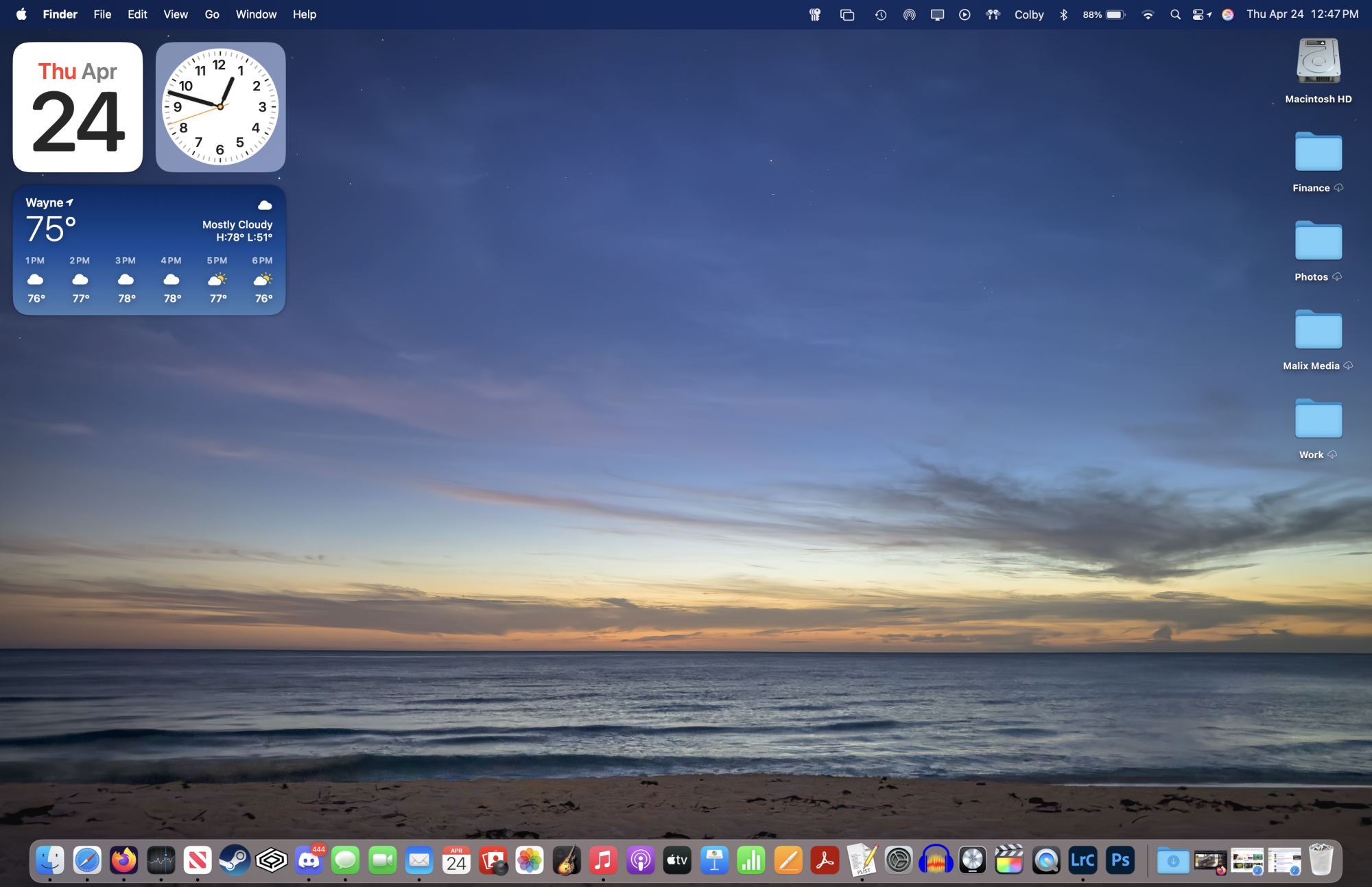Open Spotlight search in menu bar
The height and width of the screenshot is (887, 1372).
[x=1175, y=14]
